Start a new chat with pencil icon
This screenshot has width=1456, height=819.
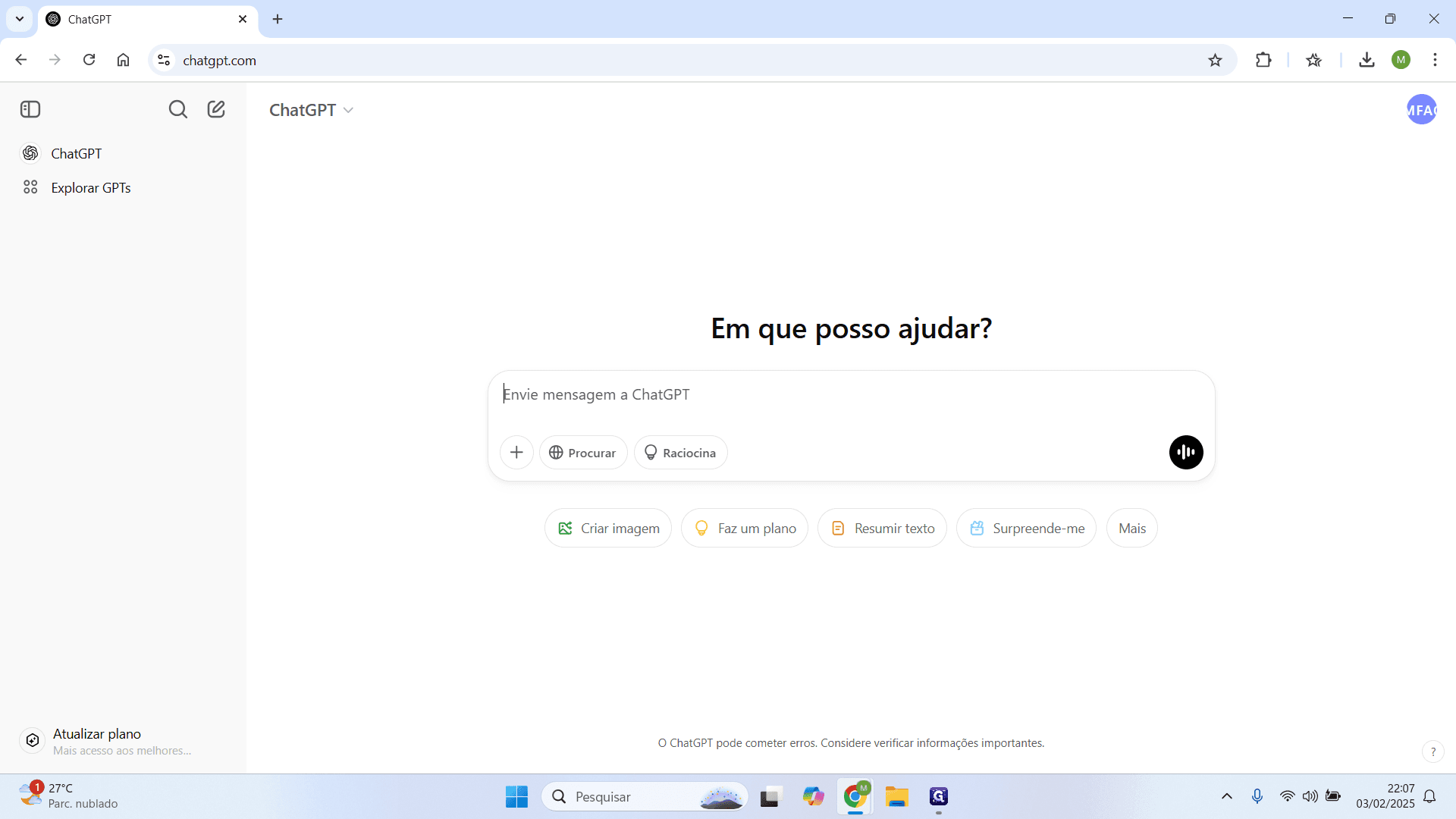[216, 109]
